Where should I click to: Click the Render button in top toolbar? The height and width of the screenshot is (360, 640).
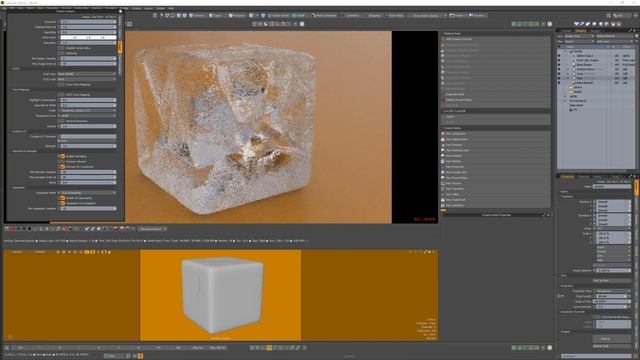coord(457,16)
